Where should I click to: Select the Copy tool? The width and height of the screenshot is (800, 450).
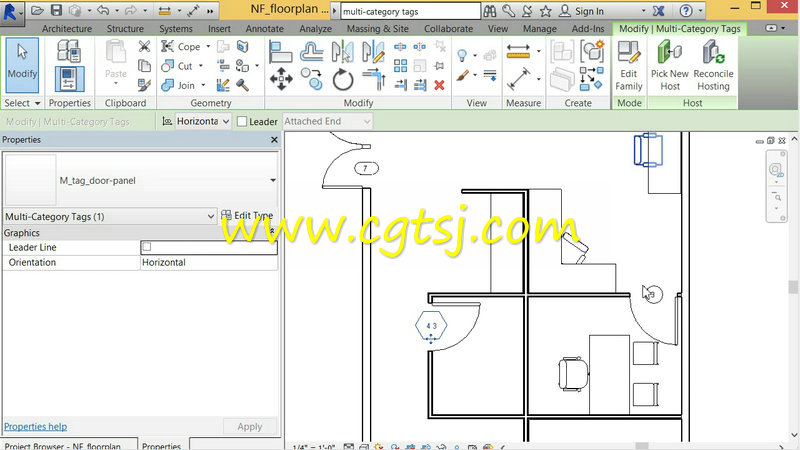311,80
